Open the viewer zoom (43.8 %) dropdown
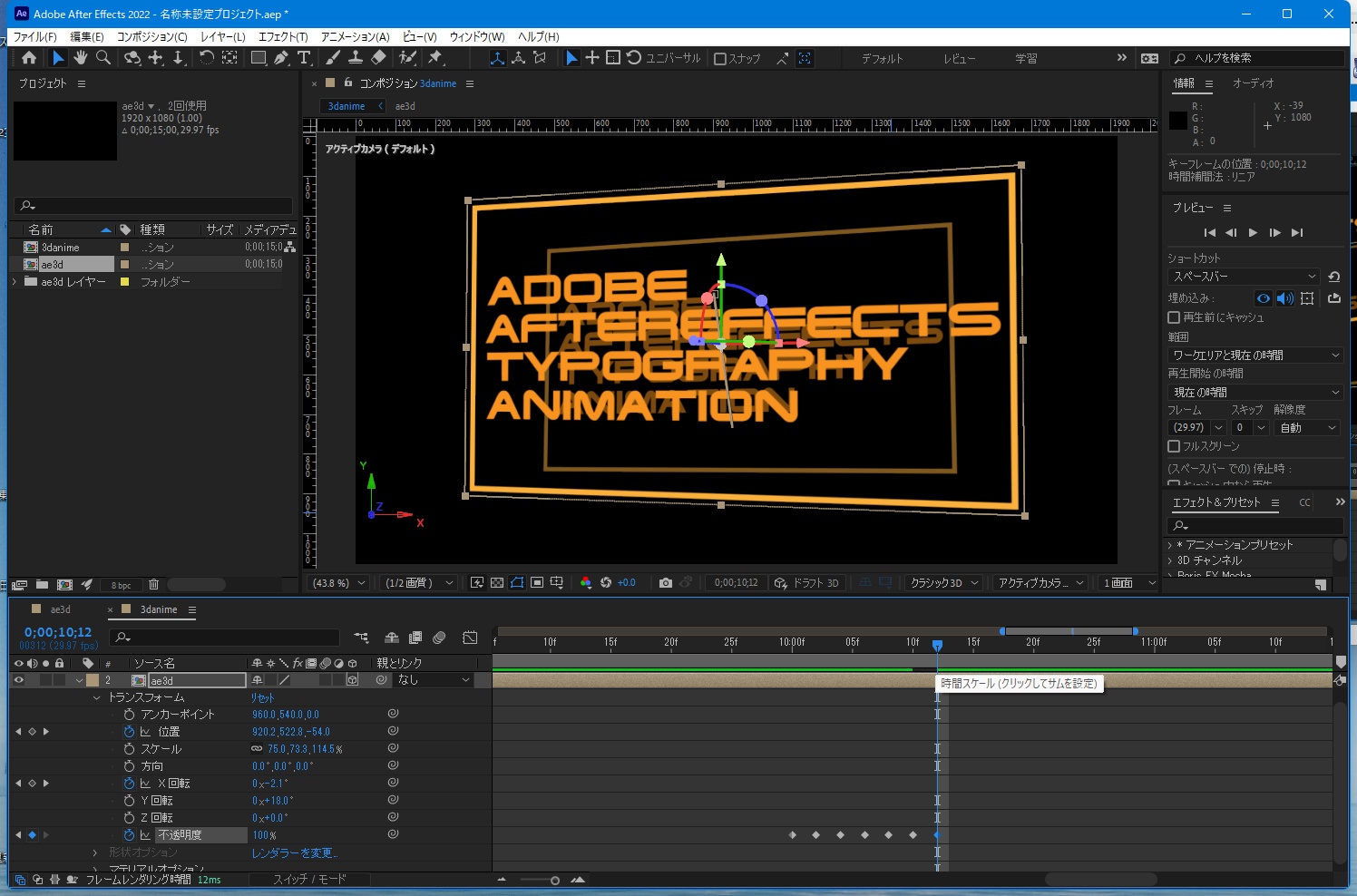The width and height of the screenshot is (1357, 896). click(x=339, y=583)
